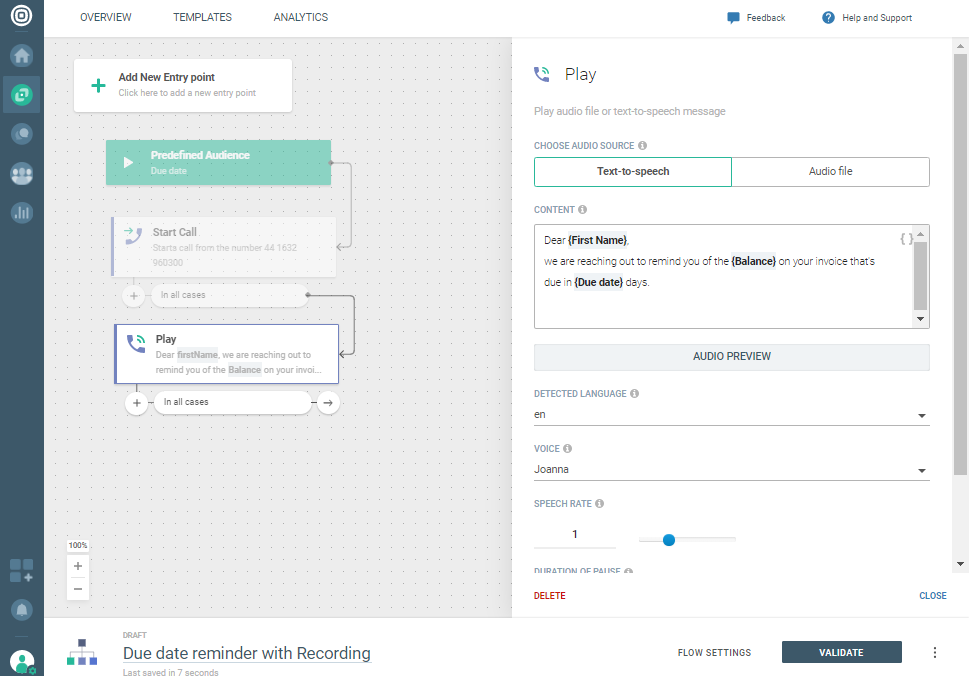Click the zoom out minus button
Viewport: 969px width, 676px height.
(x=78, y=589)
